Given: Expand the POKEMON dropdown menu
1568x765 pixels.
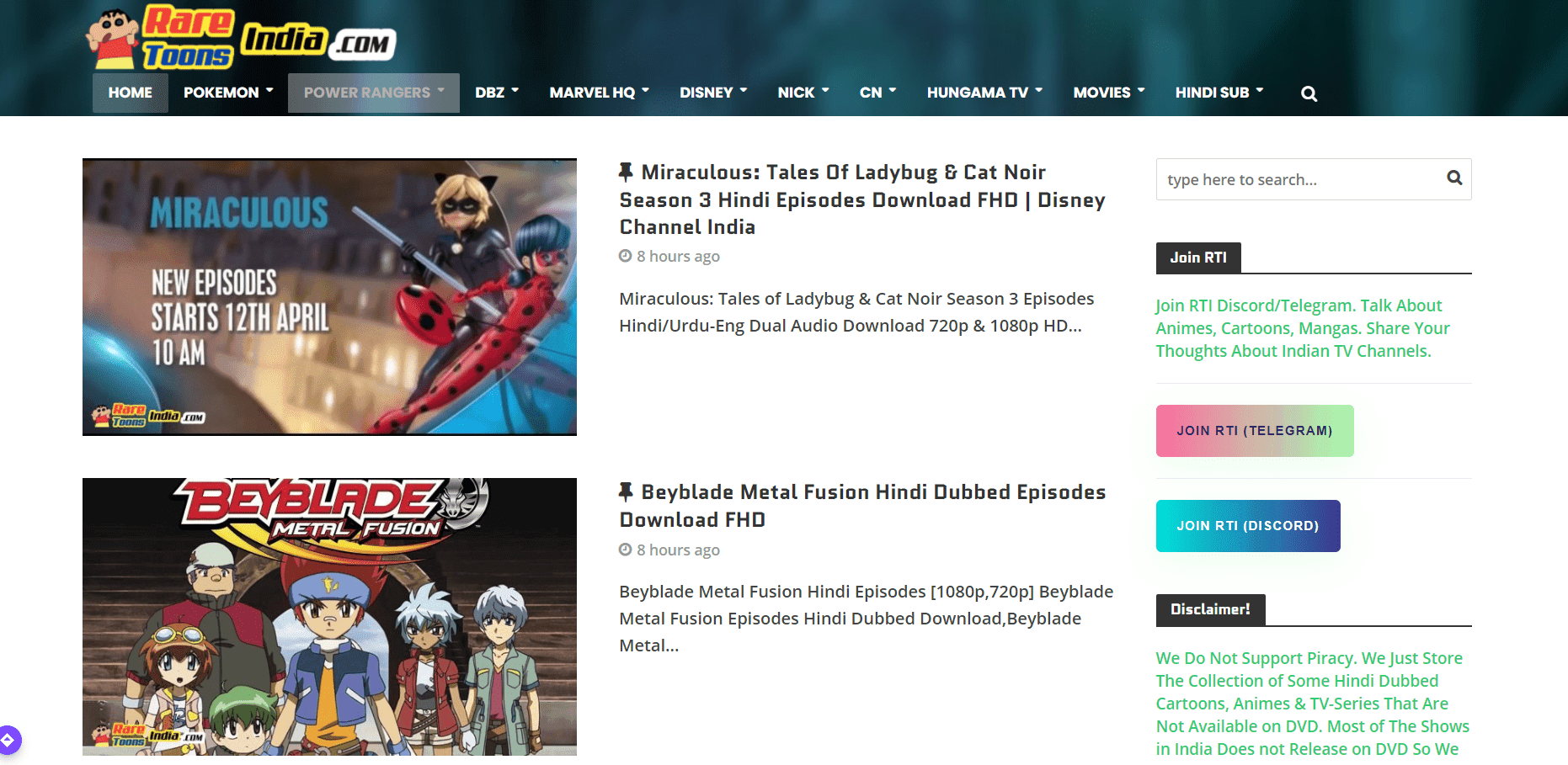Looking at the screenshot, I should click(228, 93).
